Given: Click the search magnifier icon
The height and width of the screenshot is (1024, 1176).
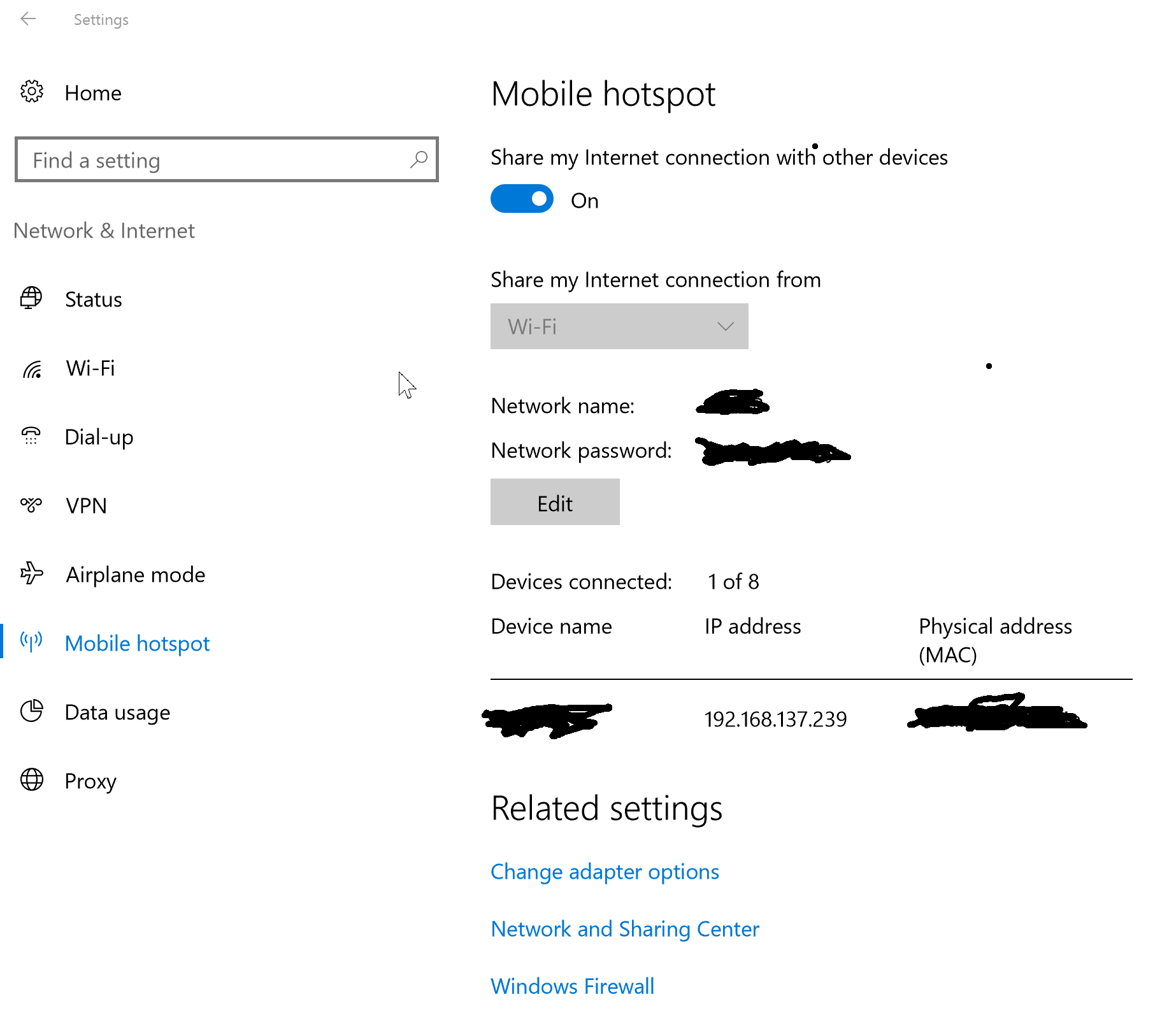Looking at the screenshot, I should [419, 159].
